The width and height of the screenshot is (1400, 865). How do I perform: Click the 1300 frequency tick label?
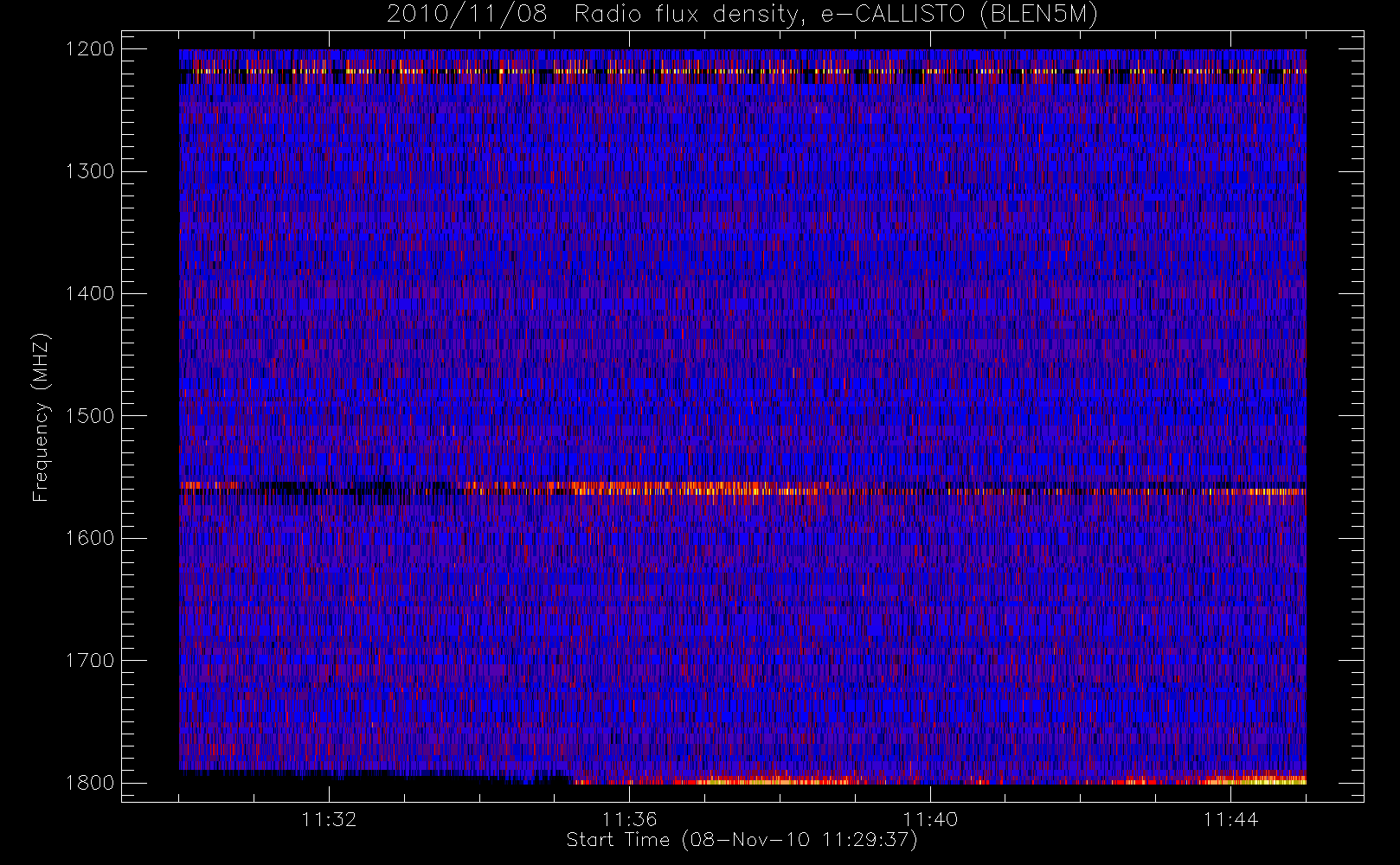coord(90,171)
